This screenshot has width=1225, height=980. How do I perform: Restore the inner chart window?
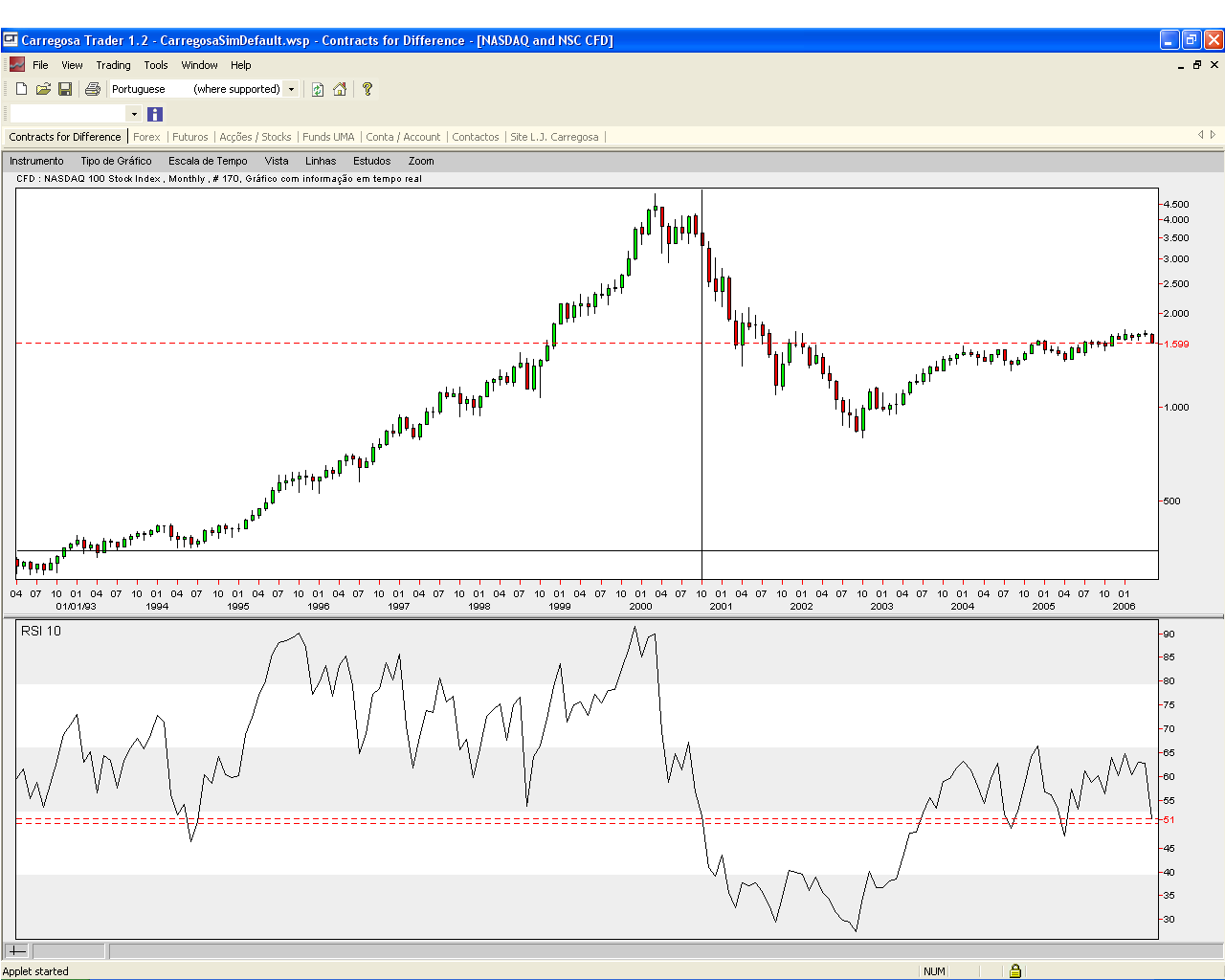(x=1196, y=65)
